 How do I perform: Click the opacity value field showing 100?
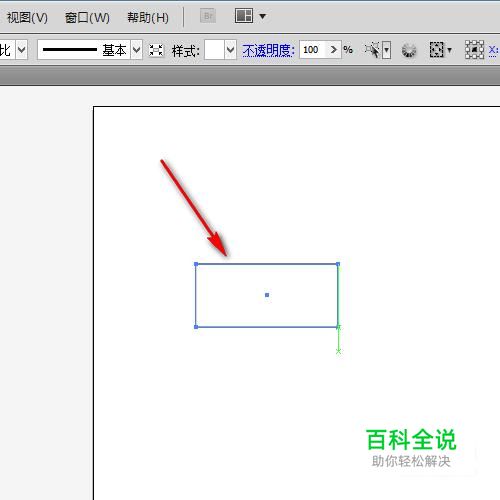312,50
